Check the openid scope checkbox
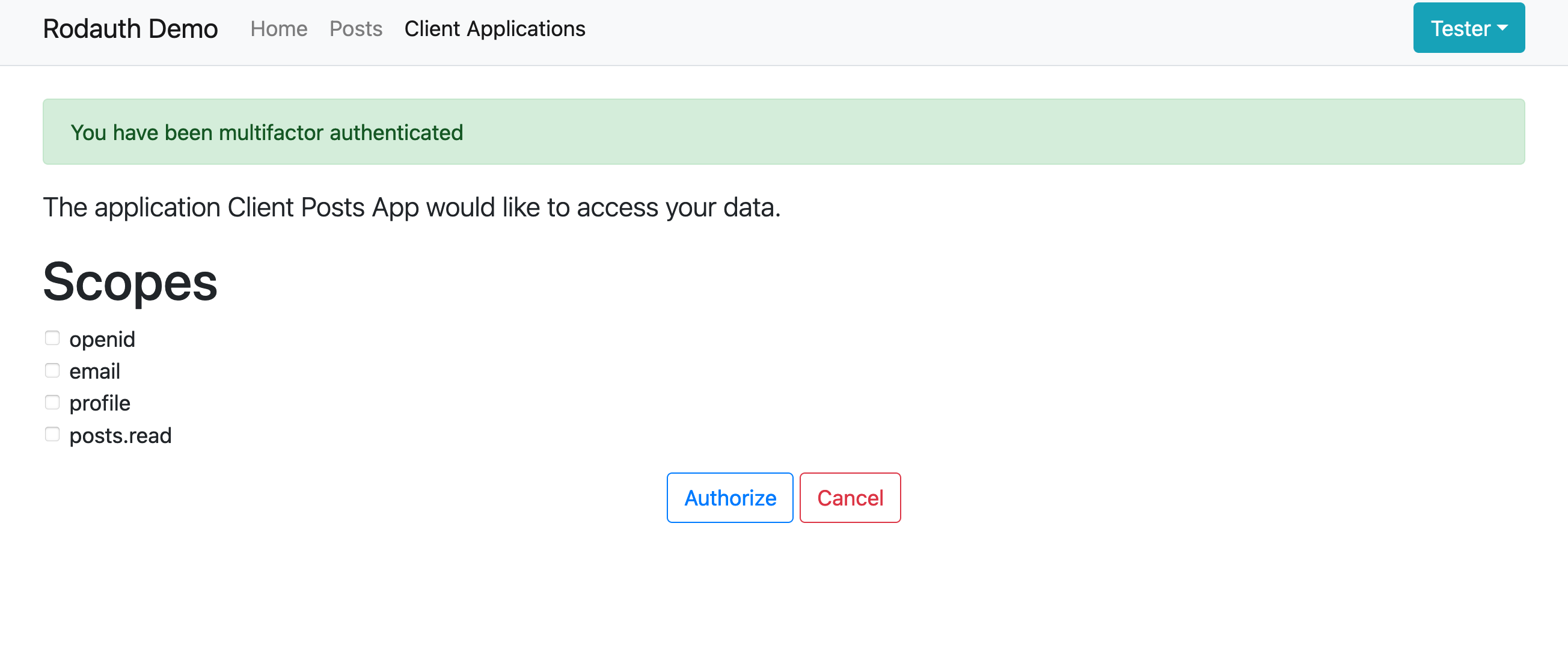Screen dimensions: 1568x648 (52, 338)
